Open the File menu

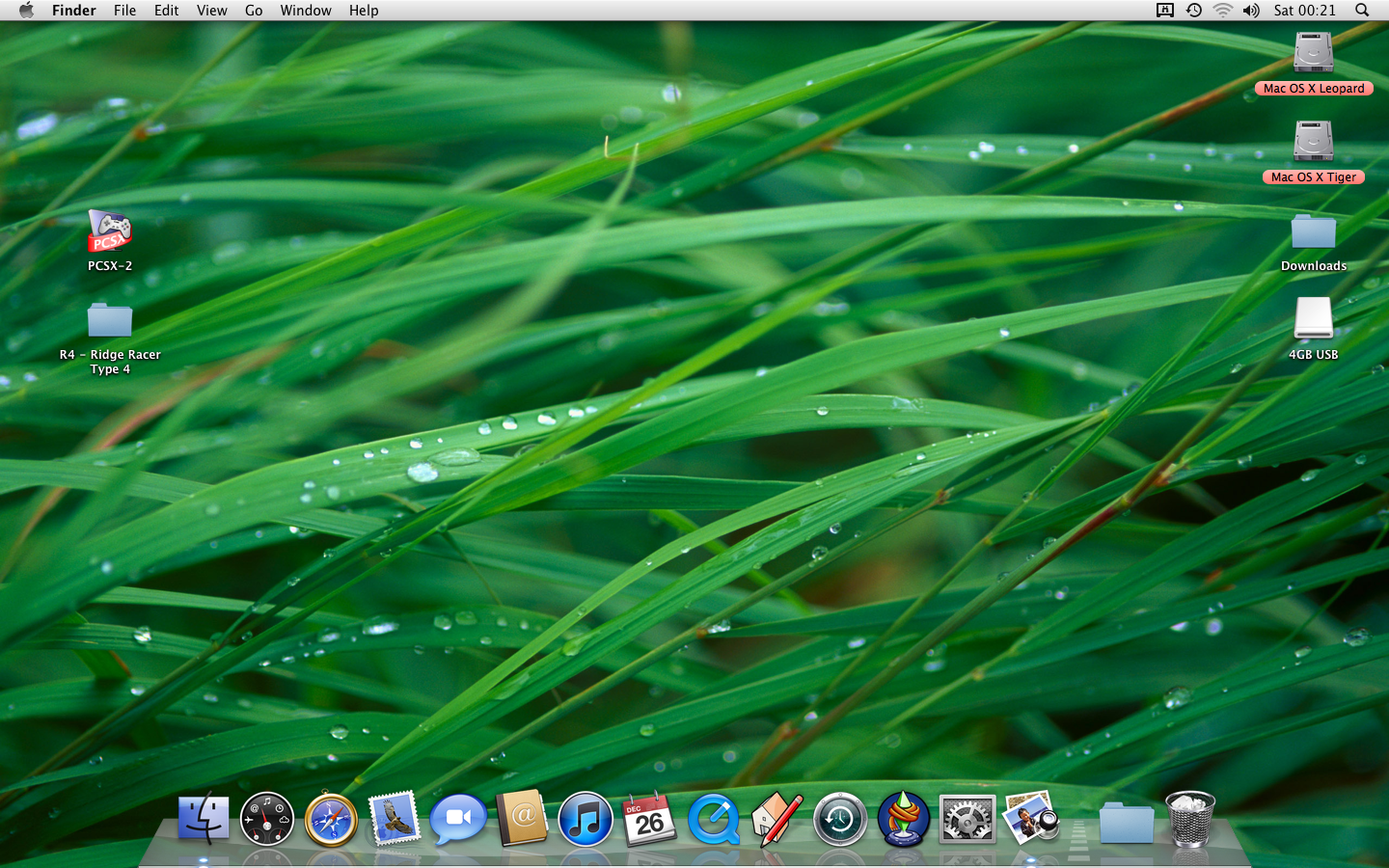[x=125, y=11]
